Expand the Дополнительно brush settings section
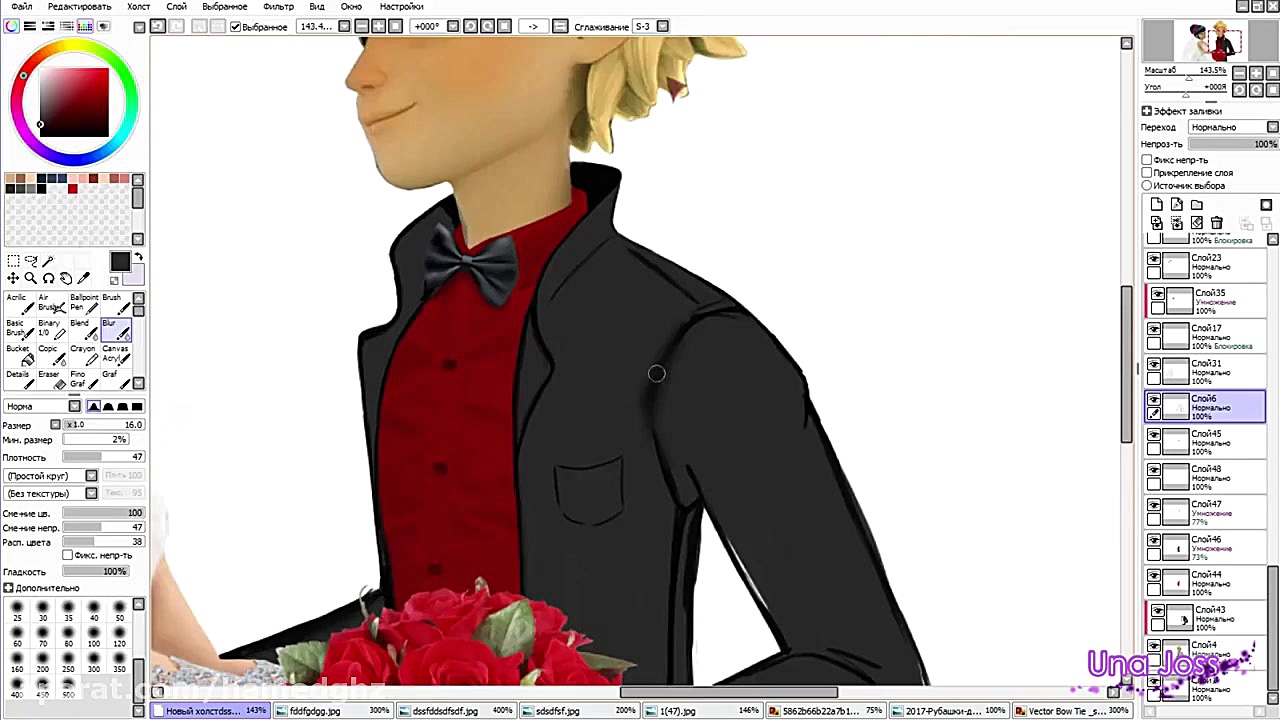This screenshot has height=720, width=1280. pyautogui.click(x=8, y=588)
